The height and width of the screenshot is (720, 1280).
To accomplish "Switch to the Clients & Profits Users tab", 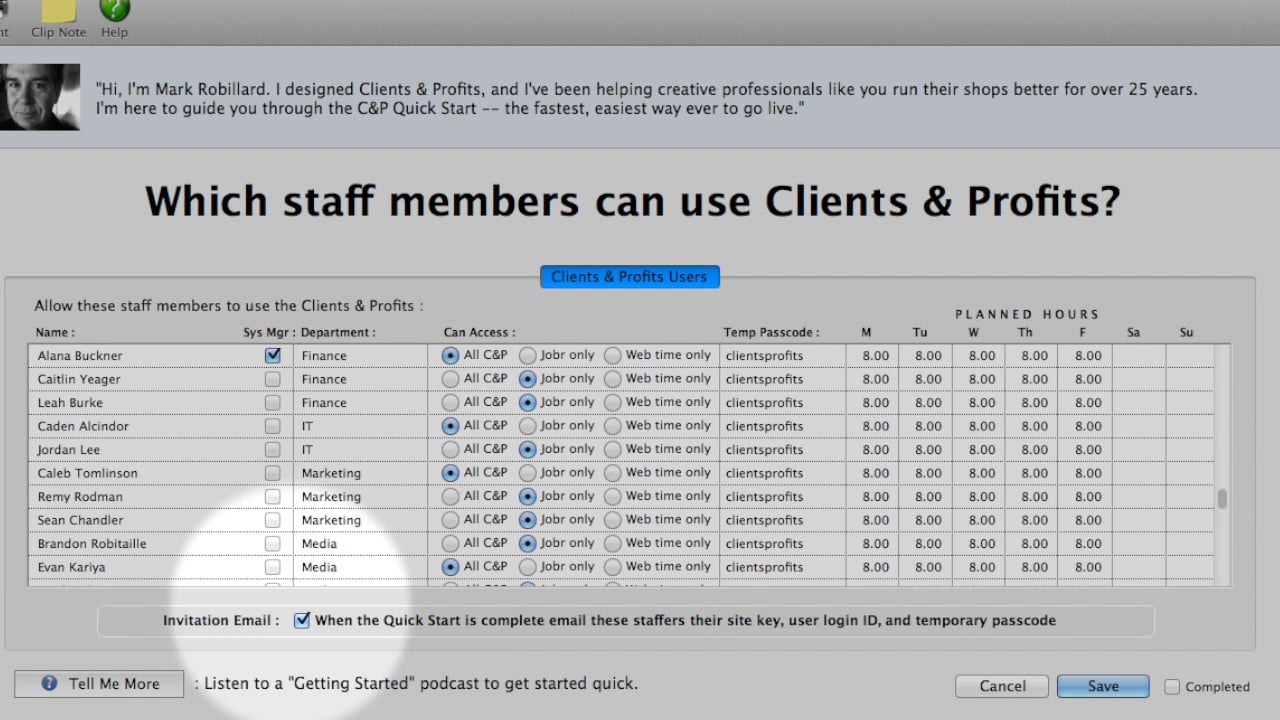I will tap(629, 277).
